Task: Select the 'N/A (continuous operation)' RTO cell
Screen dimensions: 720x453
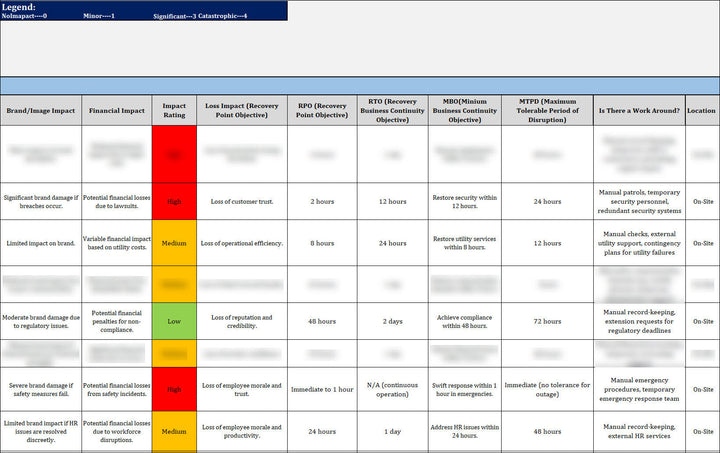Action: pos(393,389)
